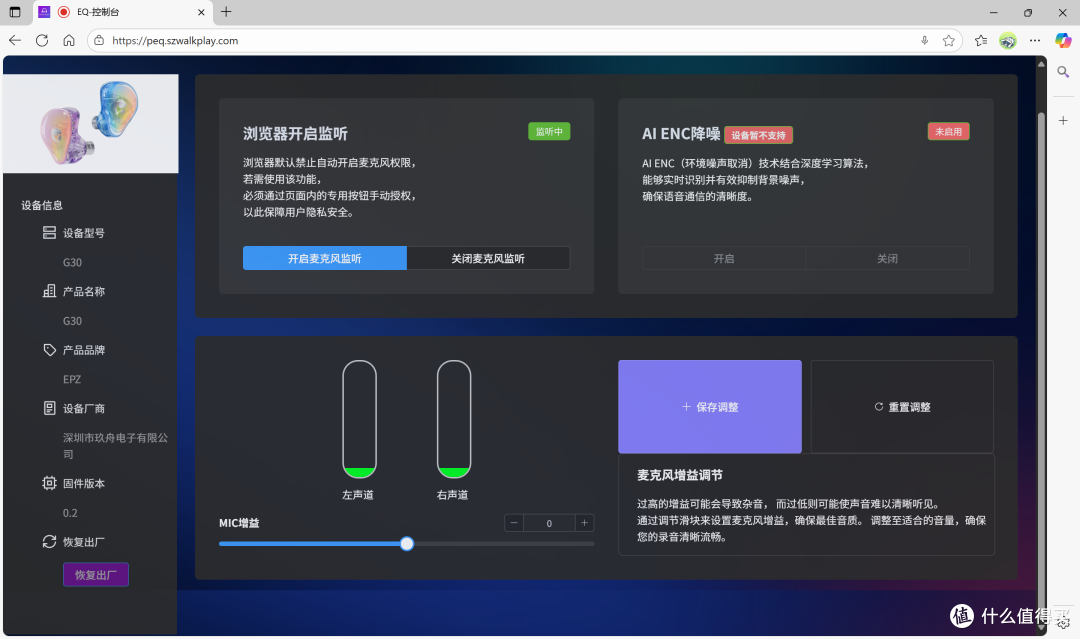The height and width of the screenshot is (639, 1080).
Task: Go to the browser home icon
Action: click(x=69, y=41)
